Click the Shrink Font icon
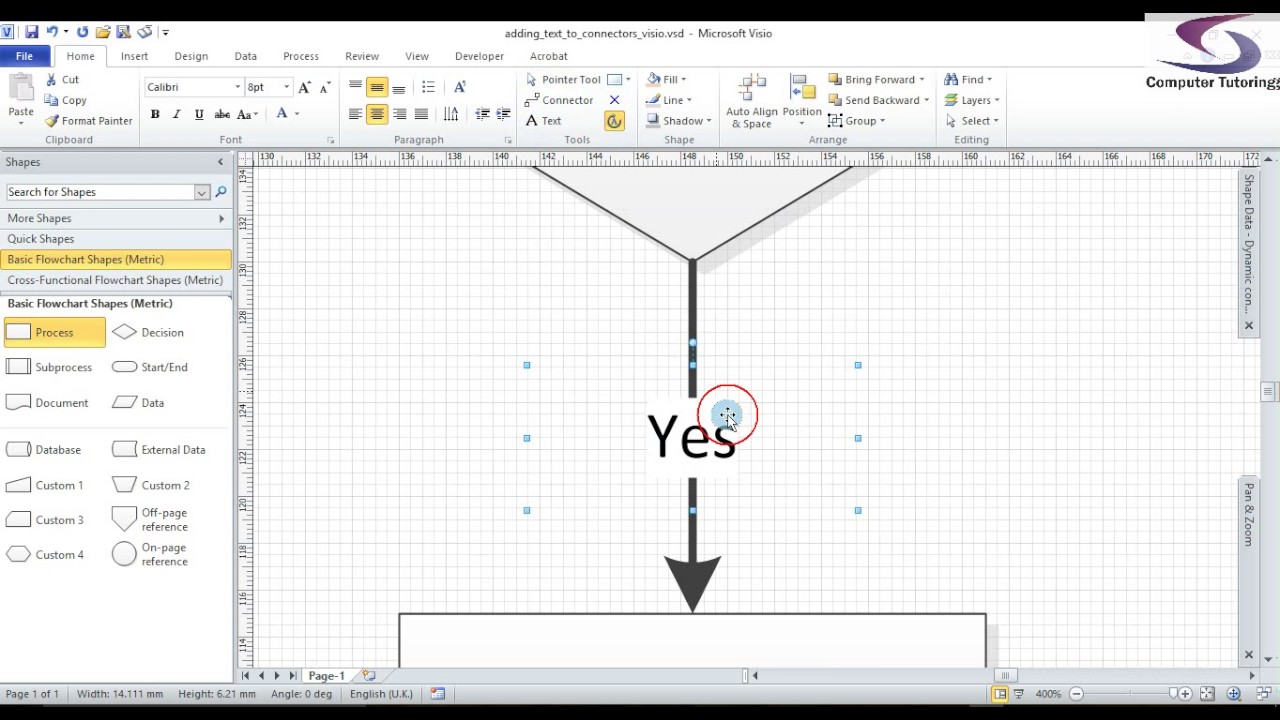Image resolution: width=1280 pixels, height=720 pixels. coord(324,88)
